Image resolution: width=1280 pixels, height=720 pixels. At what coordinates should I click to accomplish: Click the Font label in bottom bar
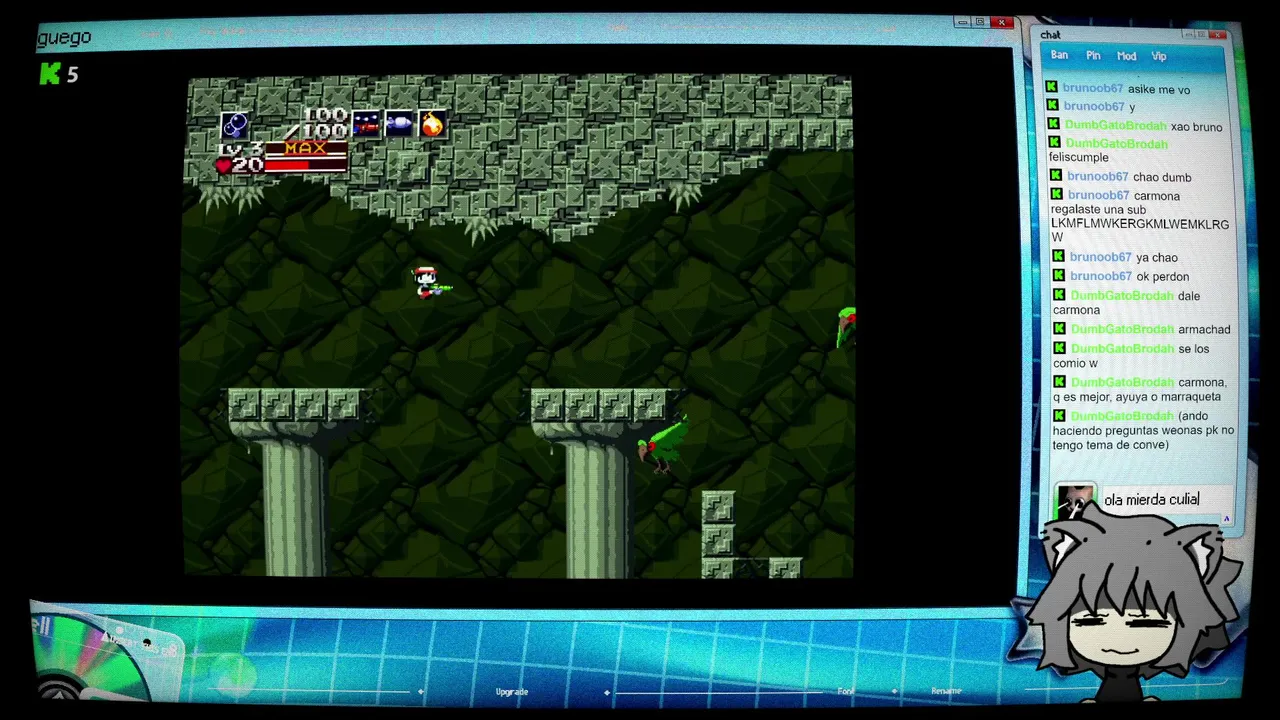(x=846, y=691)
